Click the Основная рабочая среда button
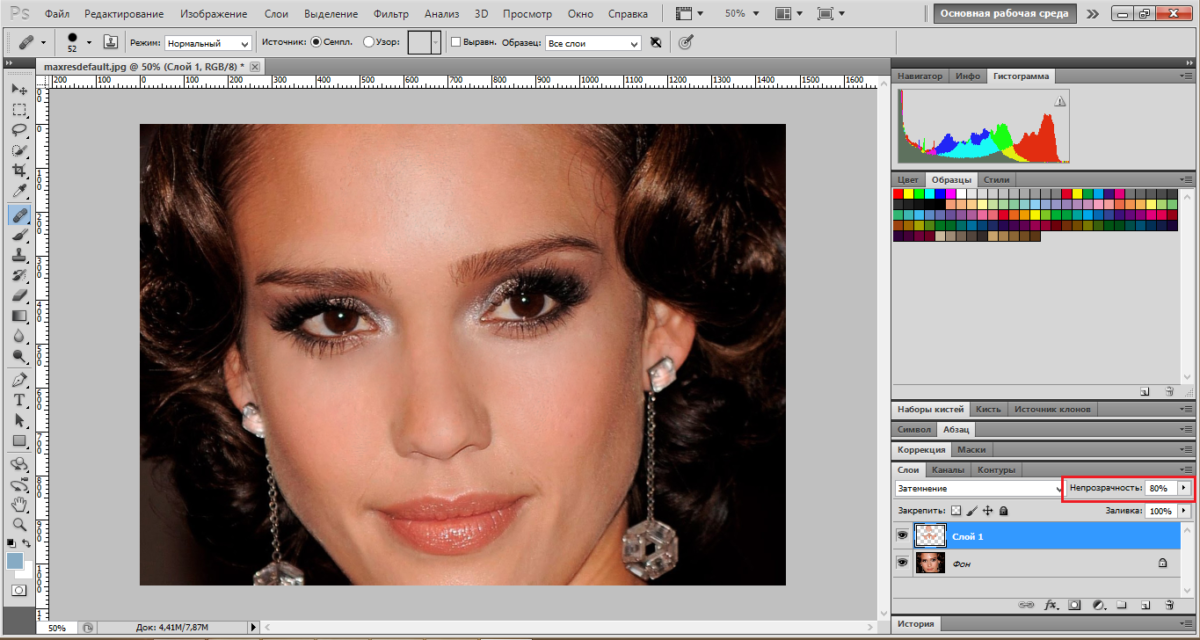1200x640 pixels. pos(1005,14)
